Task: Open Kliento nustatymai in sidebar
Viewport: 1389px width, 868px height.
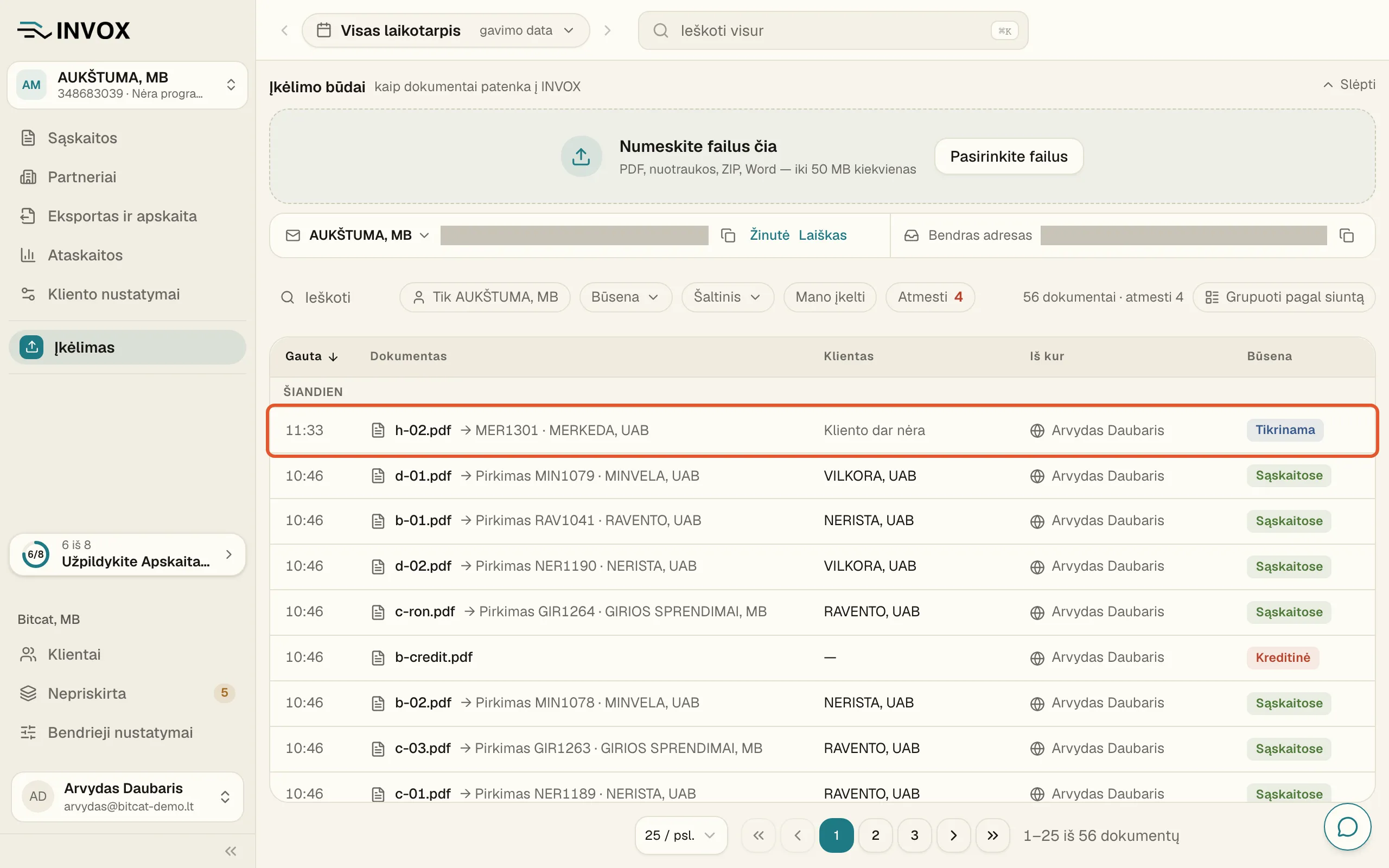Action: 128,294
